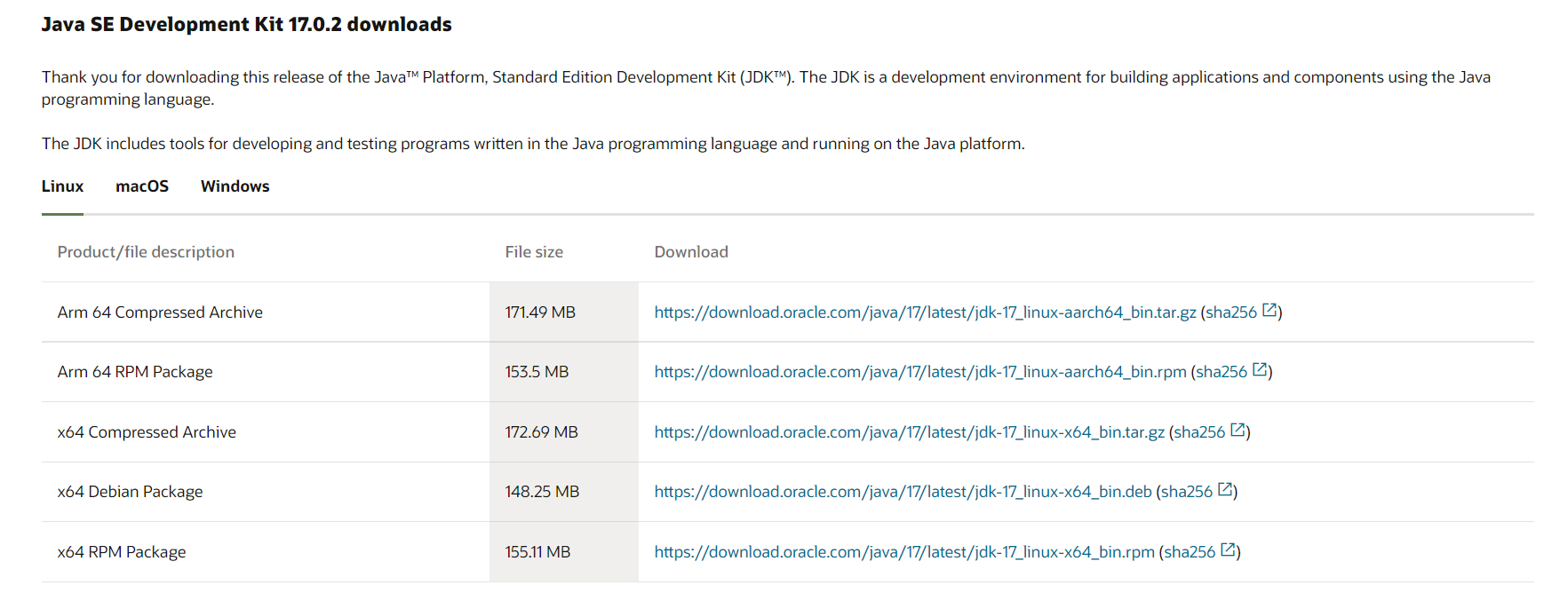Image resolution: width=1568 pixels, height=593 pixels.
Task: Open sha256 text link for x64 RPM Package
Action: (x=1189, y=552)
